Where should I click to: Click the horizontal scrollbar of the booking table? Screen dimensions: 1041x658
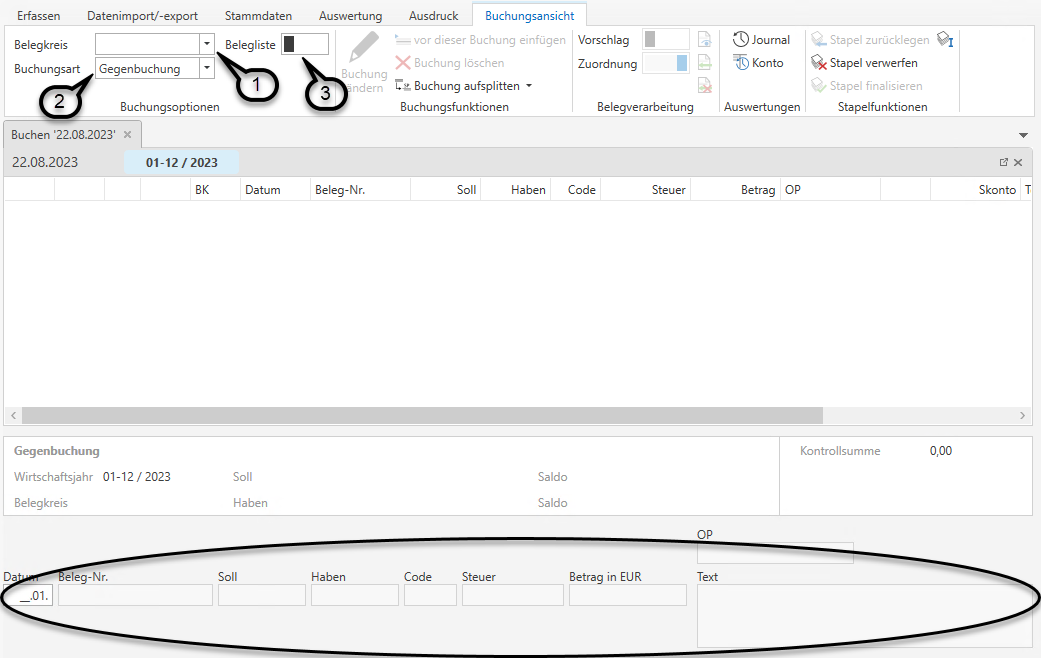(421, 415)
